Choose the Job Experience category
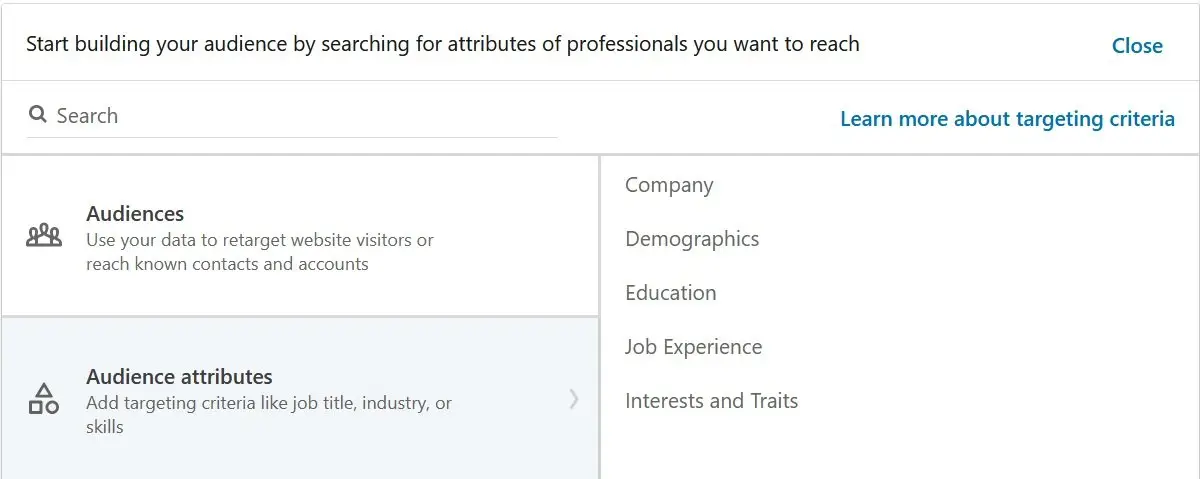The height and width of the screenshot is (479, 1200). 694,347
